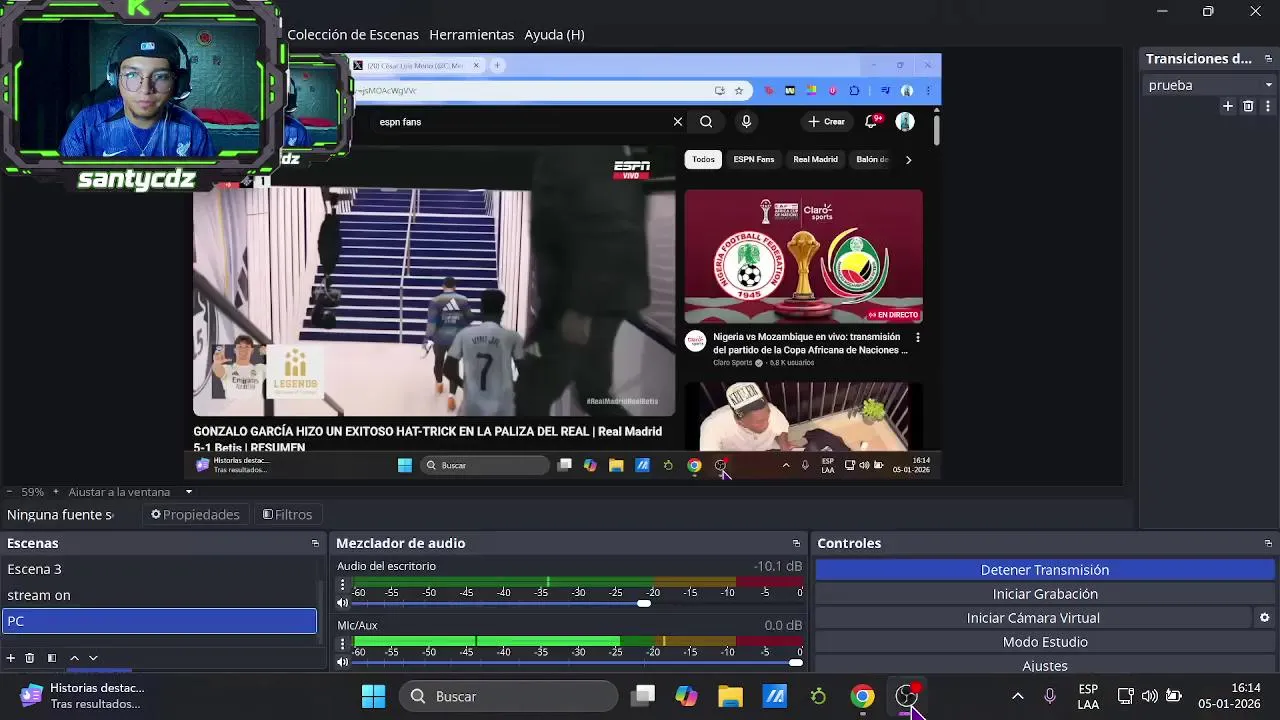The image size is (1280, 720).
Task: Select the PC scene
Action: 160,621
